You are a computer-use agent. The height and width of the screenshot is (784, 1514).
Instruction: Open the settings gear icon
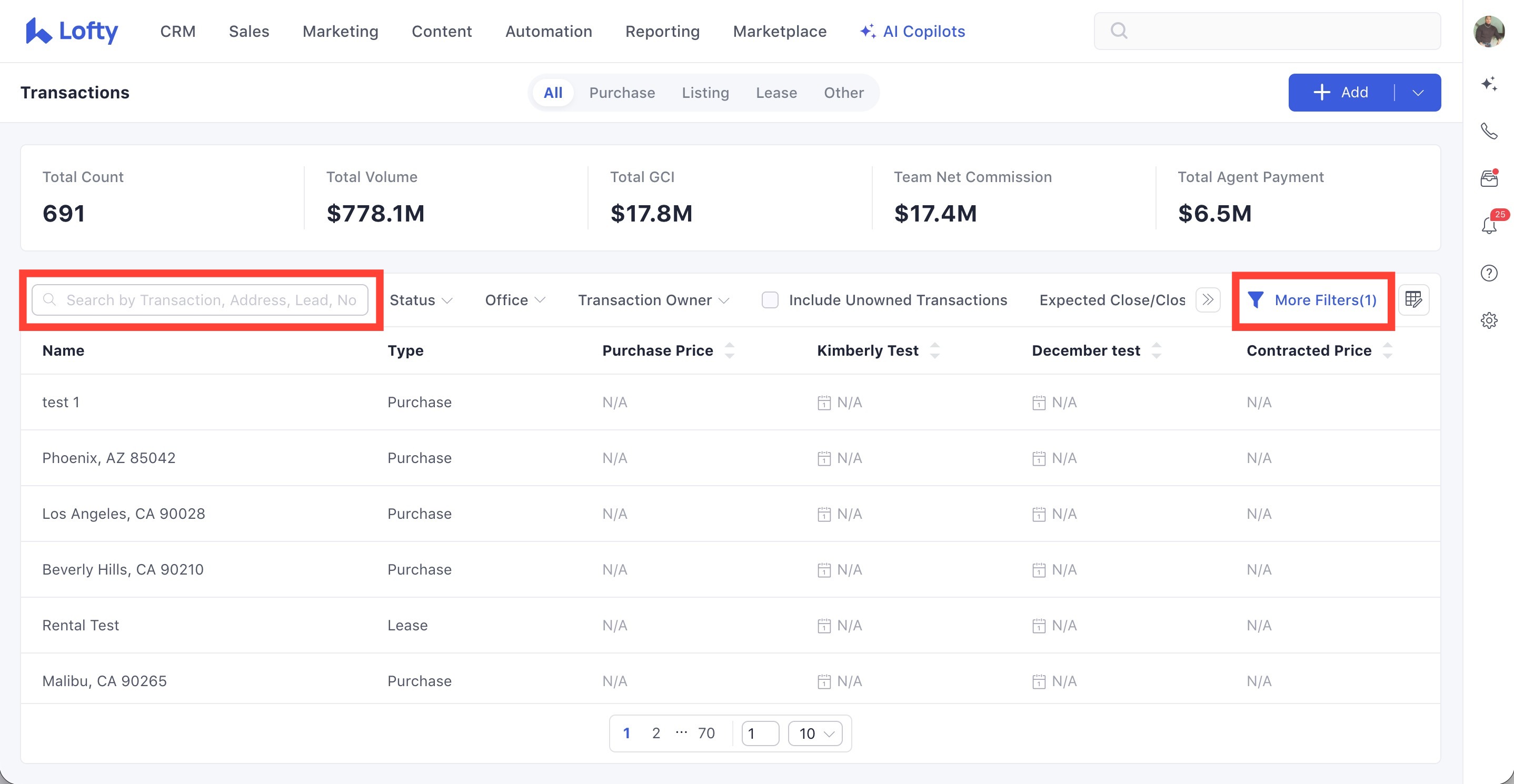[1488, 320]
